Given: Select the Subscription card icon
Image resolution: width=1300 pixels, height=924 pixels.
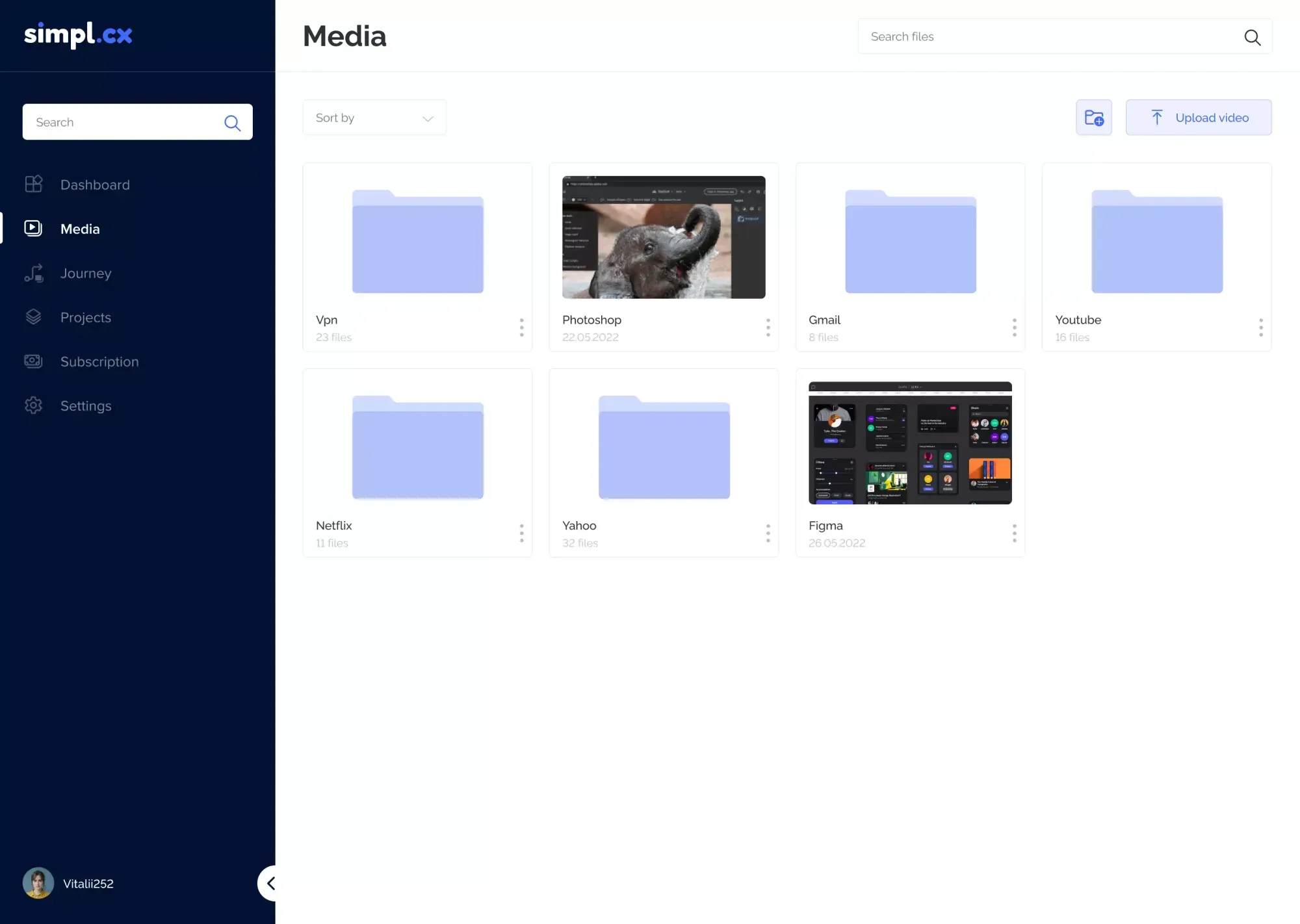Looking at the screenshot, I should (33, 361).
